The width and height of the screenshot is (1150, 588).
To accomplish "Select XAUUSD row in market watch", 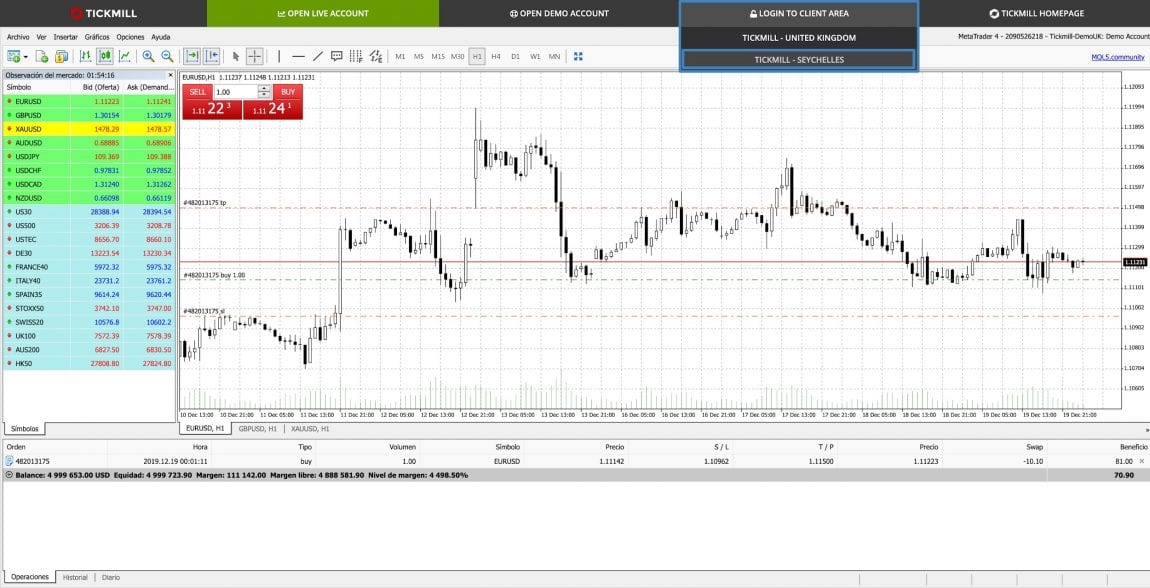I will pyautogui.click(x=88, y=129).
